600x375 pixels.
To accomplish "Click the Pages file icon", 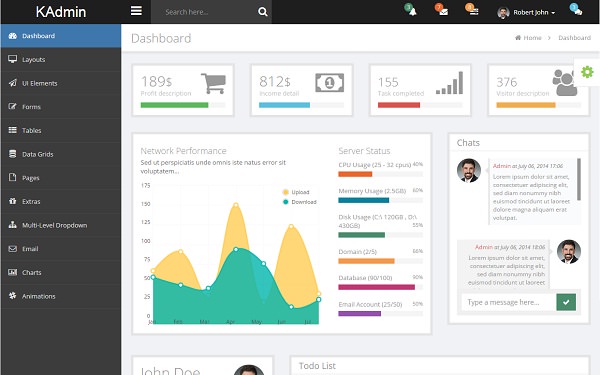I will pos(13,177).
